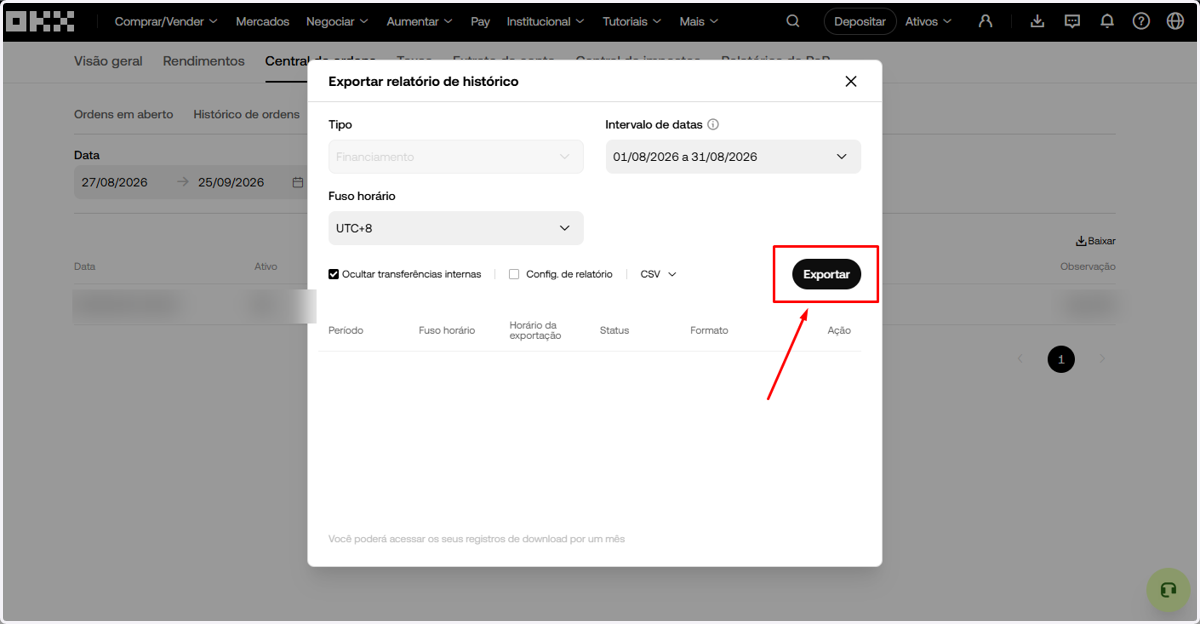The image size is (1200, 624).
Task: Click info icon beside Intervalo de datas
Action: coord(713,125)
